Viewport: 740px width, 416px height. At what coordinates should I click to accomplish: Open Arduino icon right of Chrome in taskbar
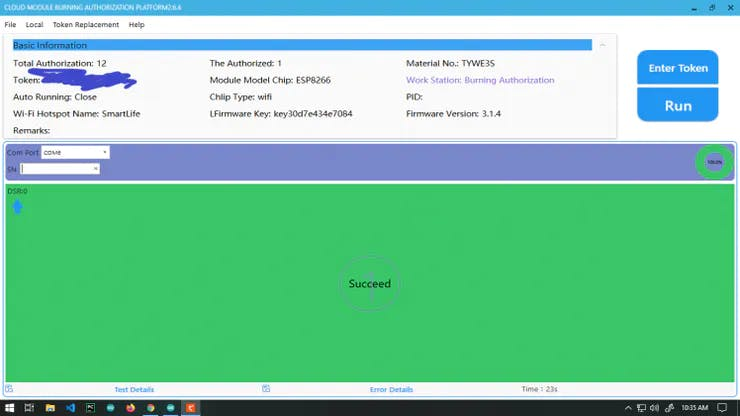(170, 408)
